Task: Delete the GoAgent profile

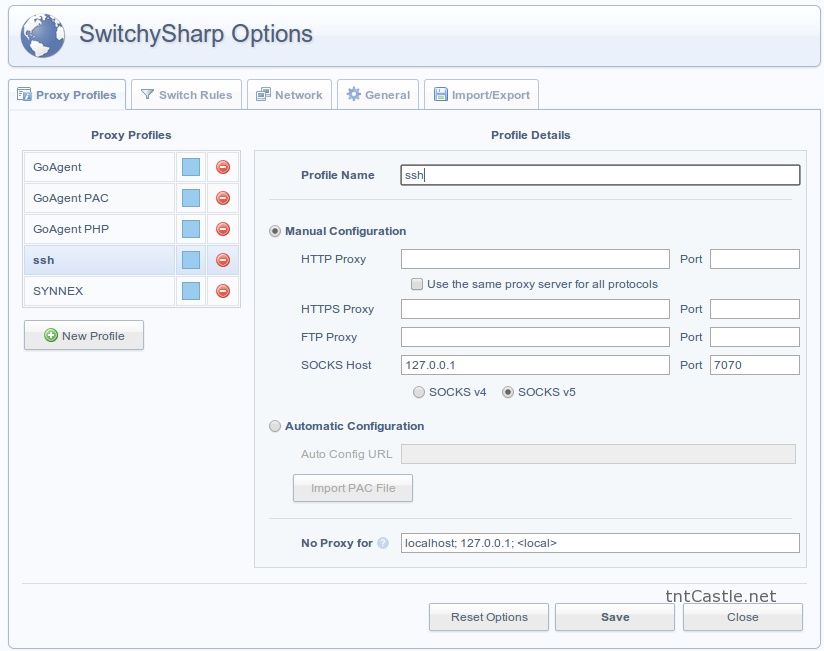Action: [x=221, y=166]
